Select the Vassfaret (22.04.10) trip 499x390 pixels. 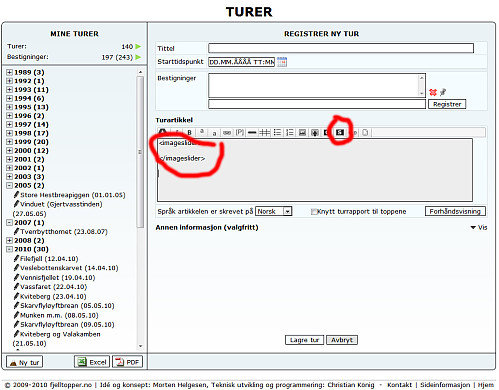coord(54,287)
